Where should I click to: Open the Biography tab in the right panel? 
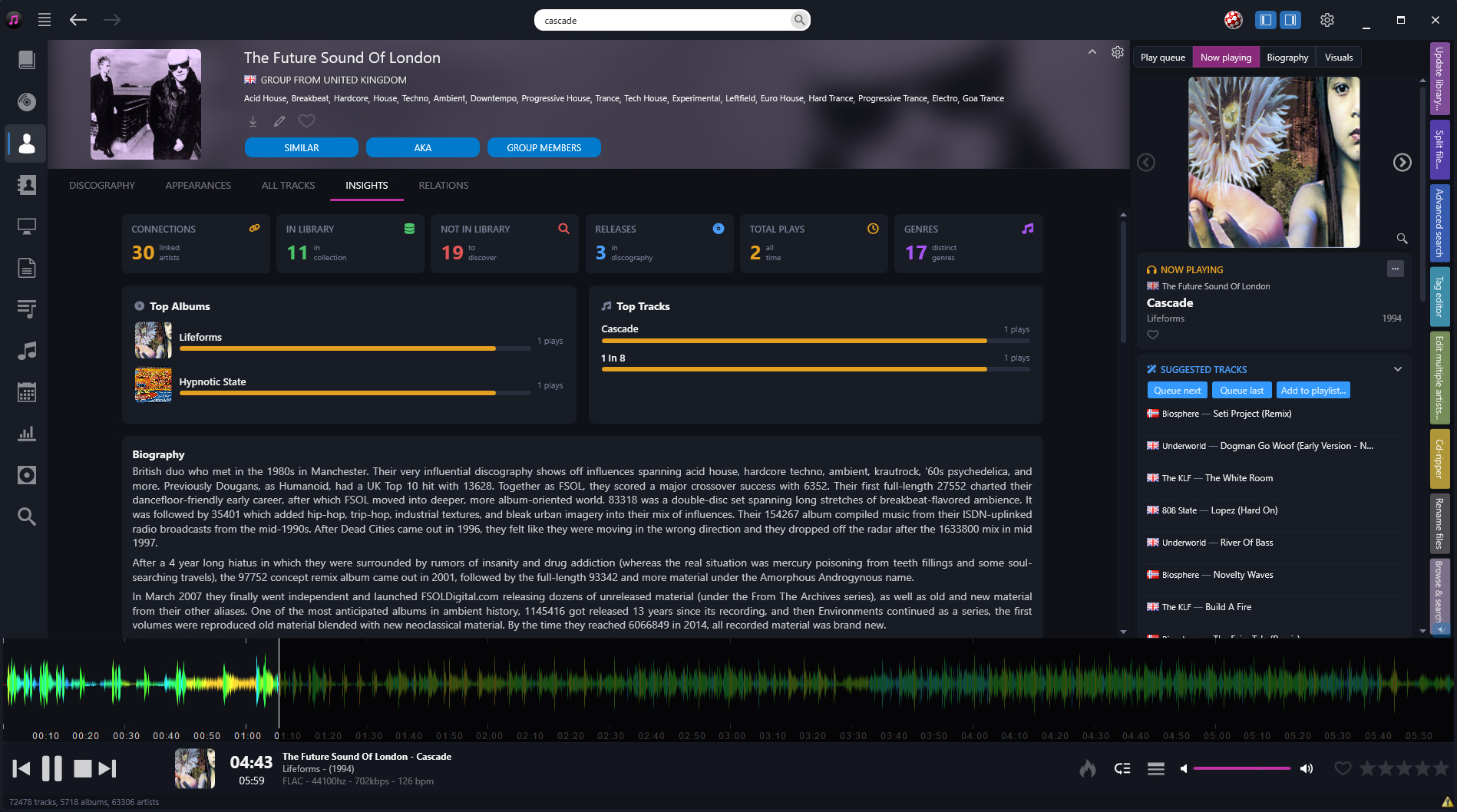pos(1287,58)
